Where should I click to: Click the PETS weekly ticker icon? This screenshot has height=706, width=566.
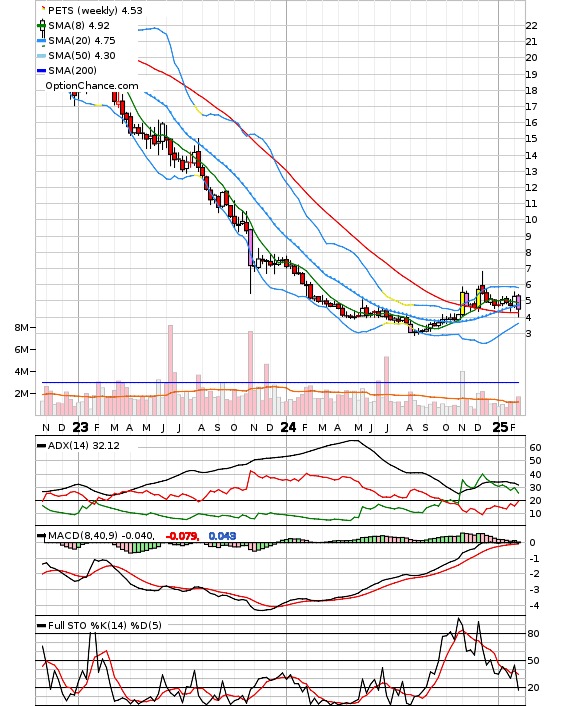(x=43, y=9)
